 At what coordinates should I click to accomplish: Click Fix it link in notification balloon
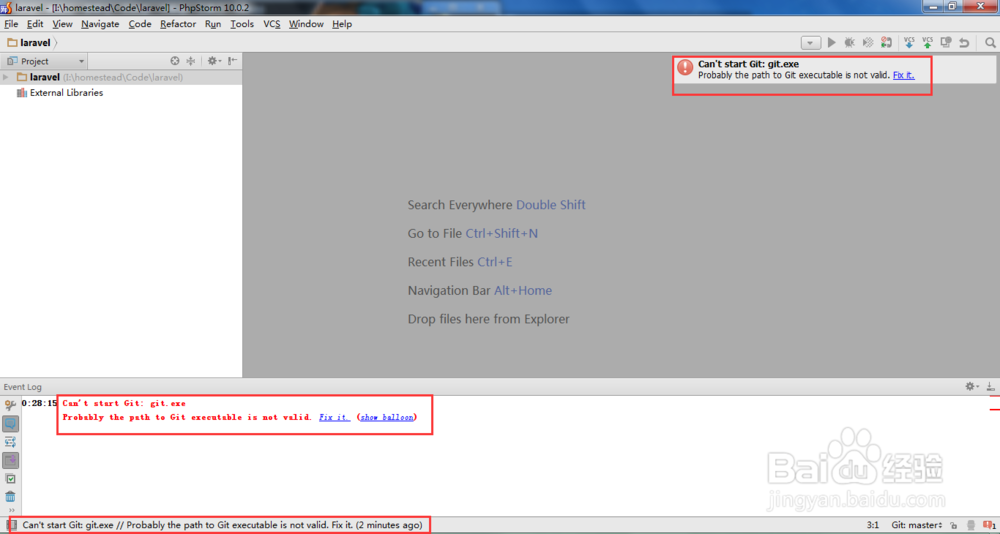click(x=903, y=75)
